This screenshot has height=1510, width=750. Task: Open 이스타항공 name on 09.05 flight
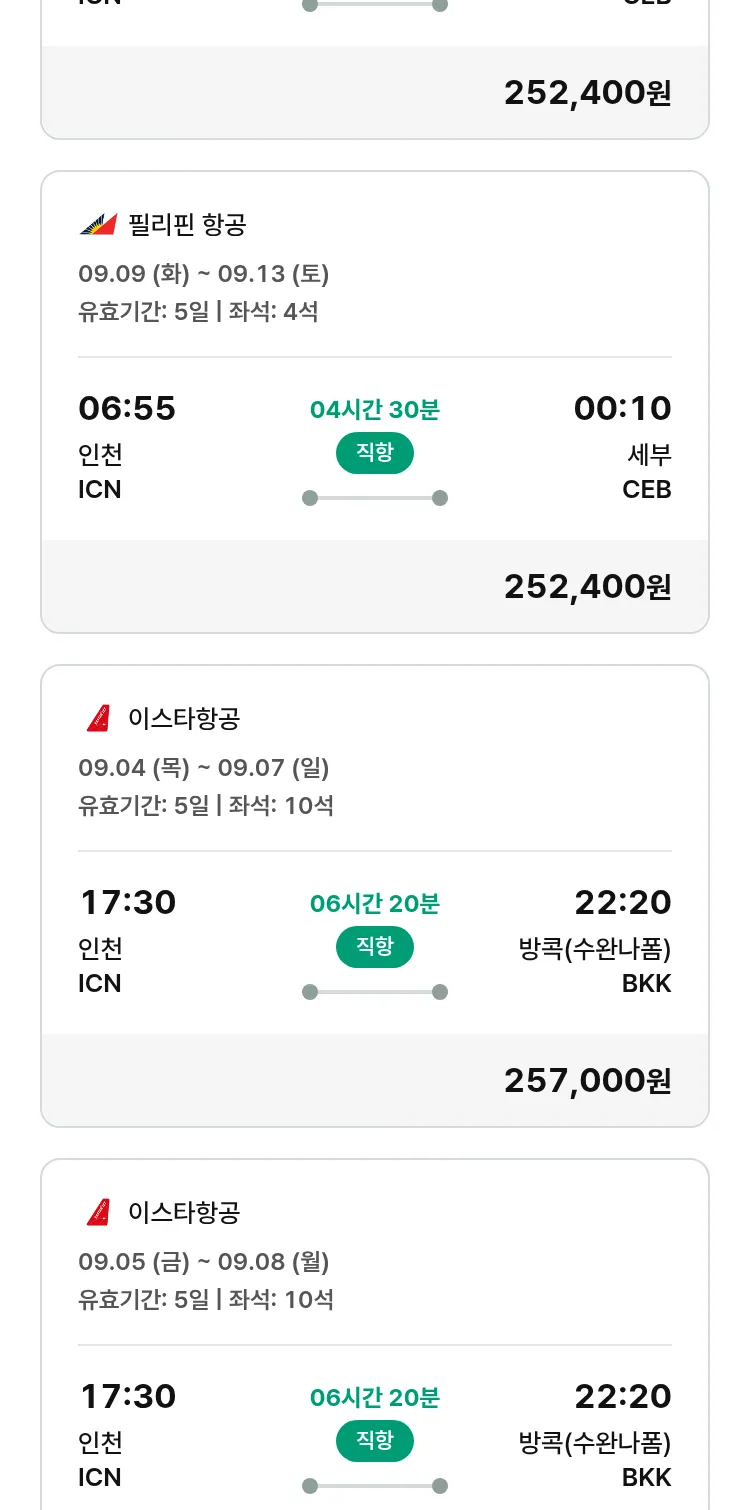[184, 1212]
